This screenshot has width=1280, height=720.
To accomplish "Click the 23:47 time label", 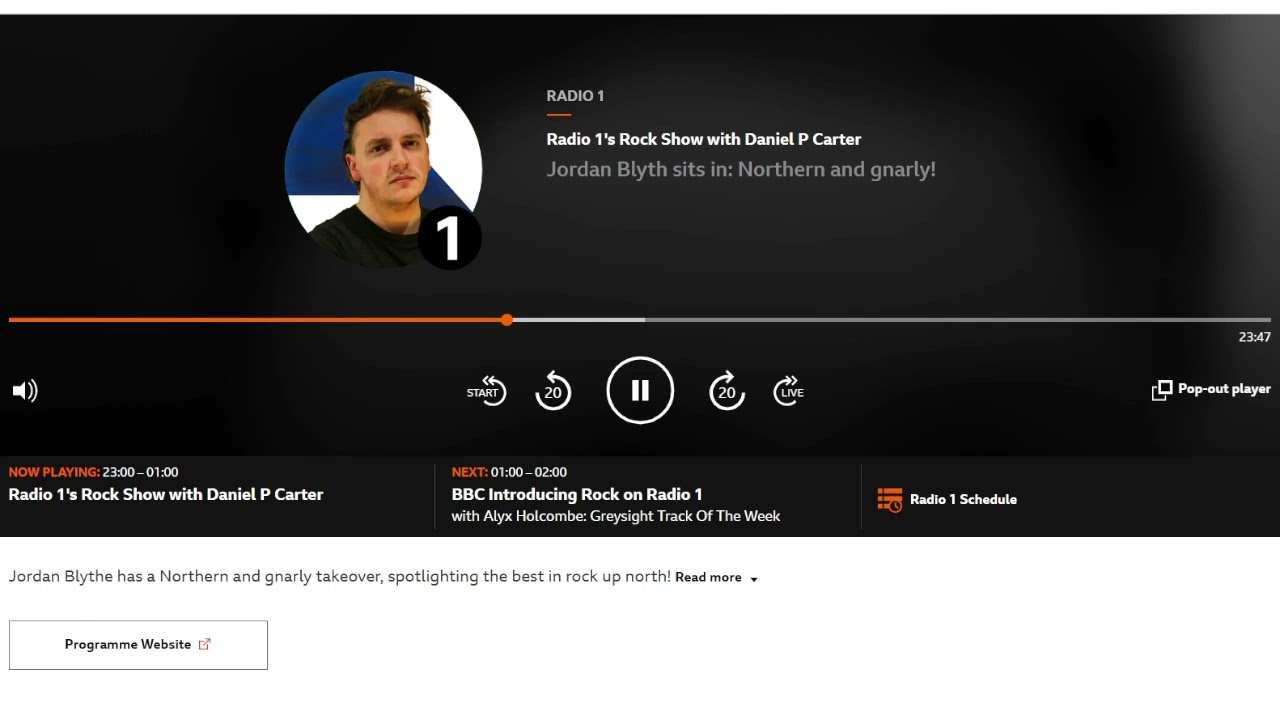I will tap(1254, 337).
